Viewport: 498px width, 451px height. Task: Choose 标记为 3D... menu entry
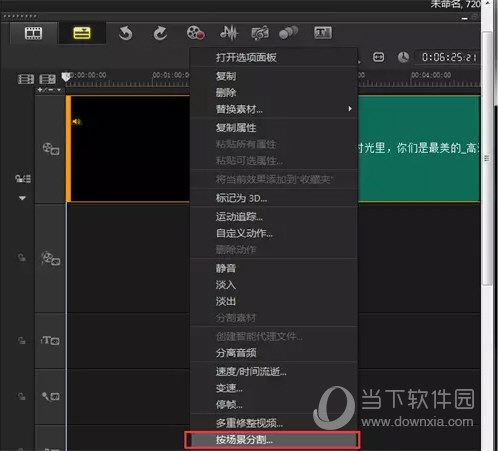tap(274, 198)
